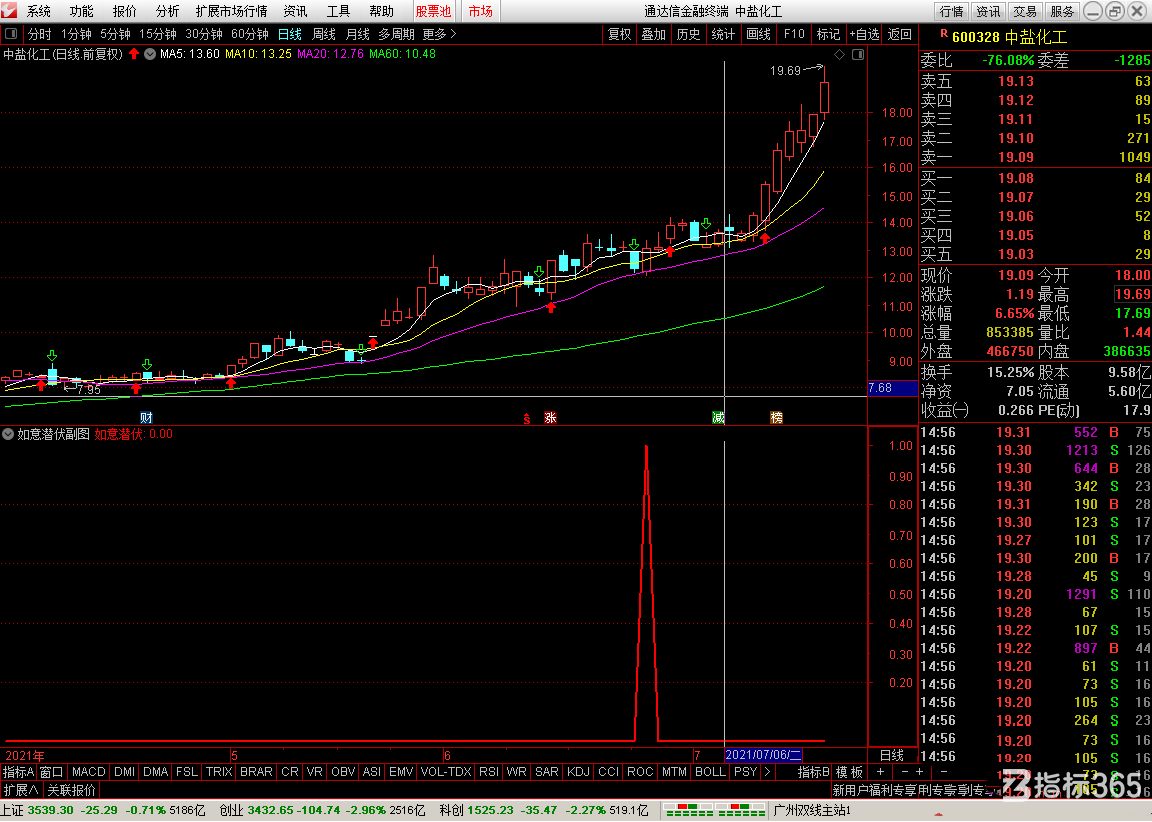
Task: Click the 行情 button in the title bar
Action: [x=951, y=11]
